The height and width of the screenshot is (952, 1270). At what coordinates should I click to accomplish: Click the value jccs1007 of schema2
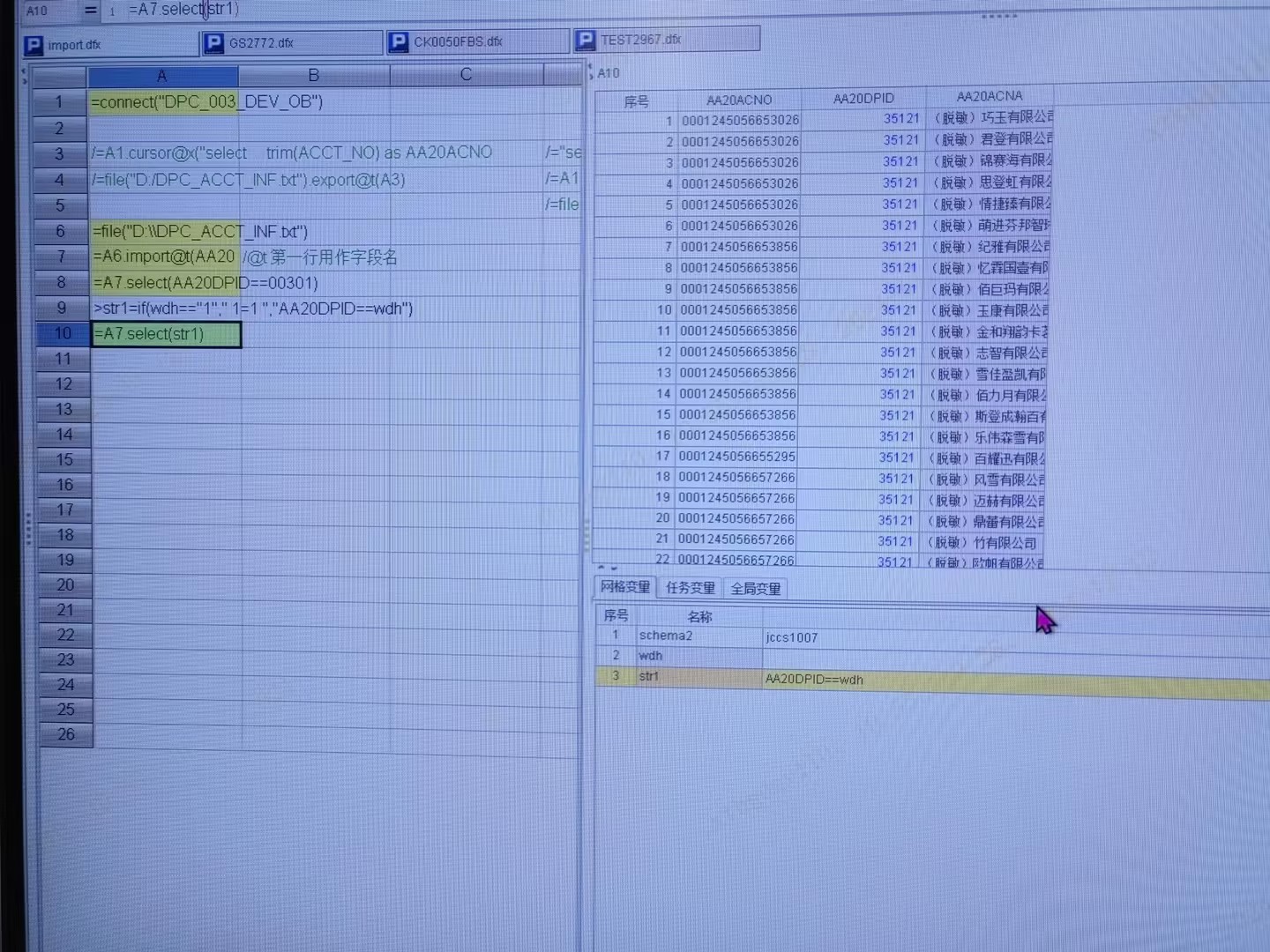pyautogui.click(x=791, y=637)
